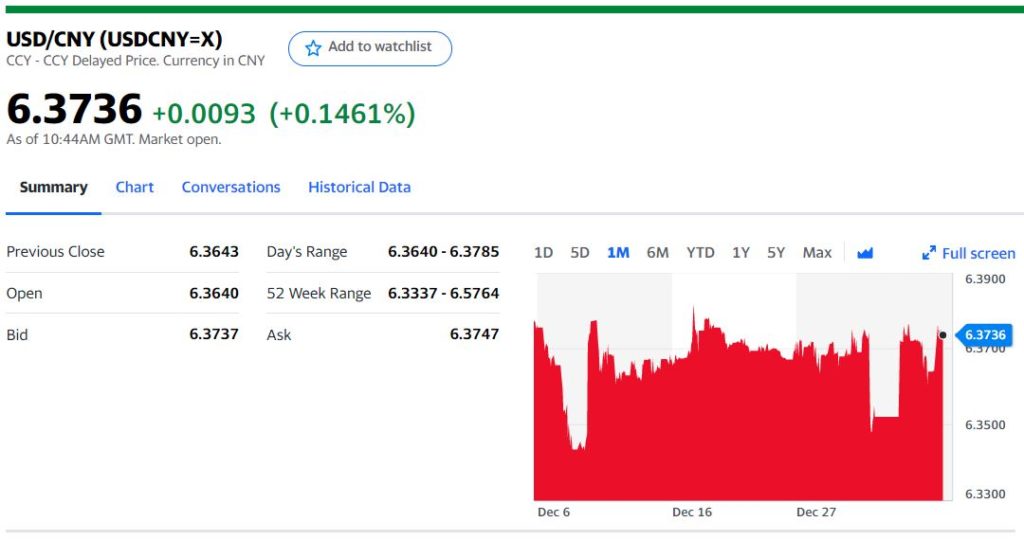Click the red price chart area

(740, 430)
